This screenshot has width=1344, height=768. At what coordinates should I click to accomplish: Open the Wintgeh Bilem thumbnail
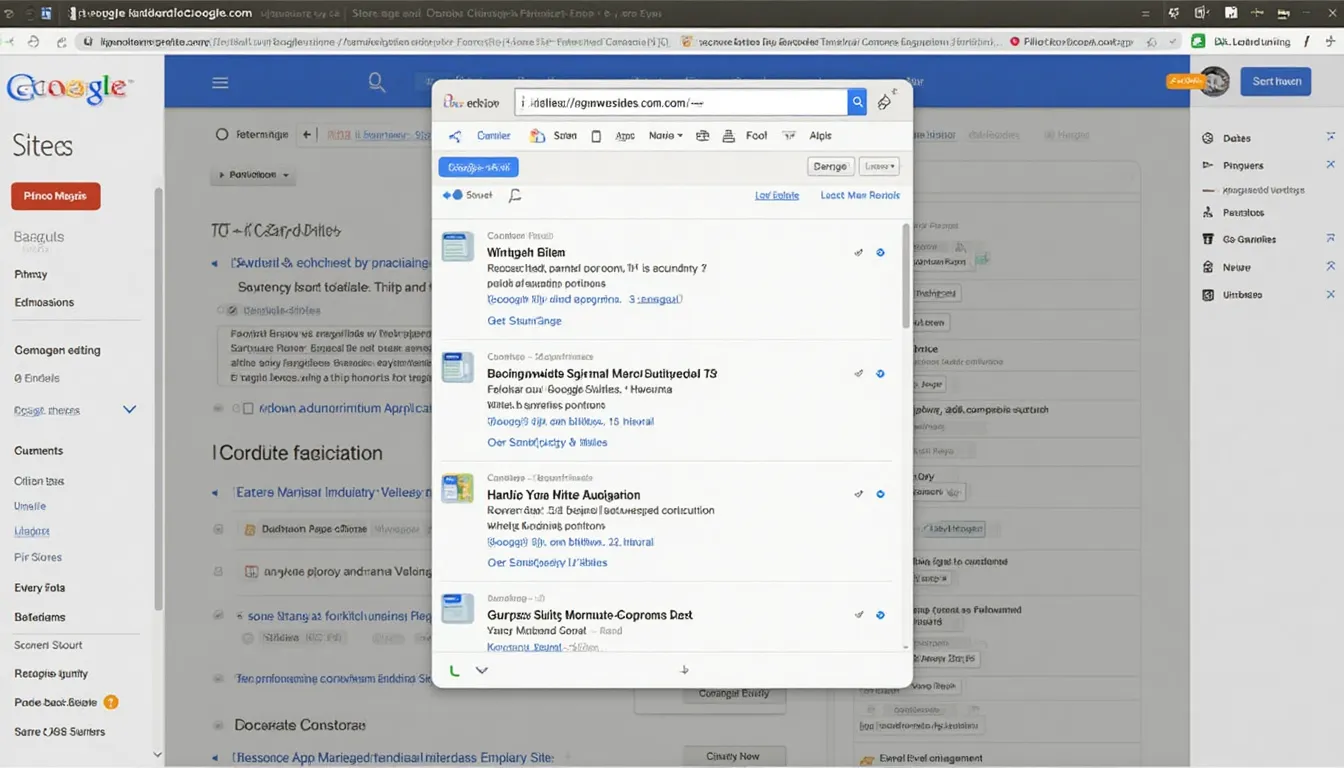tap(458, 246)
